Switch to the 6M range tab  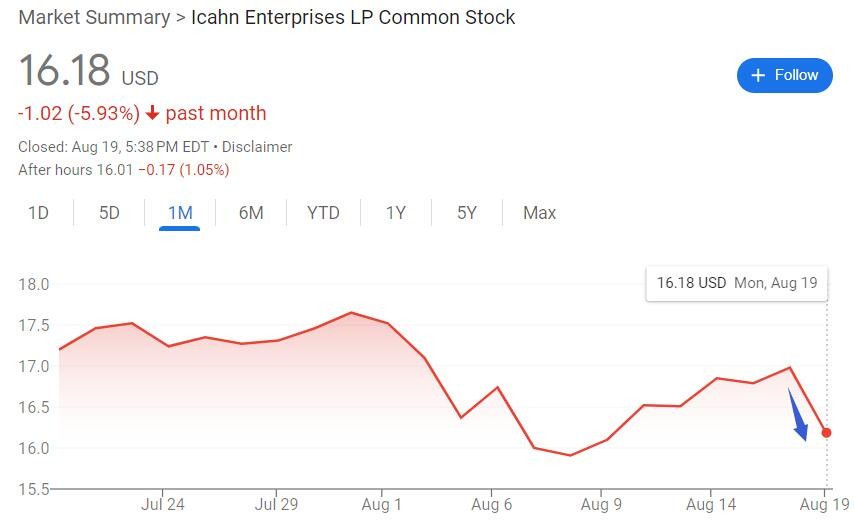click(251, 213)
